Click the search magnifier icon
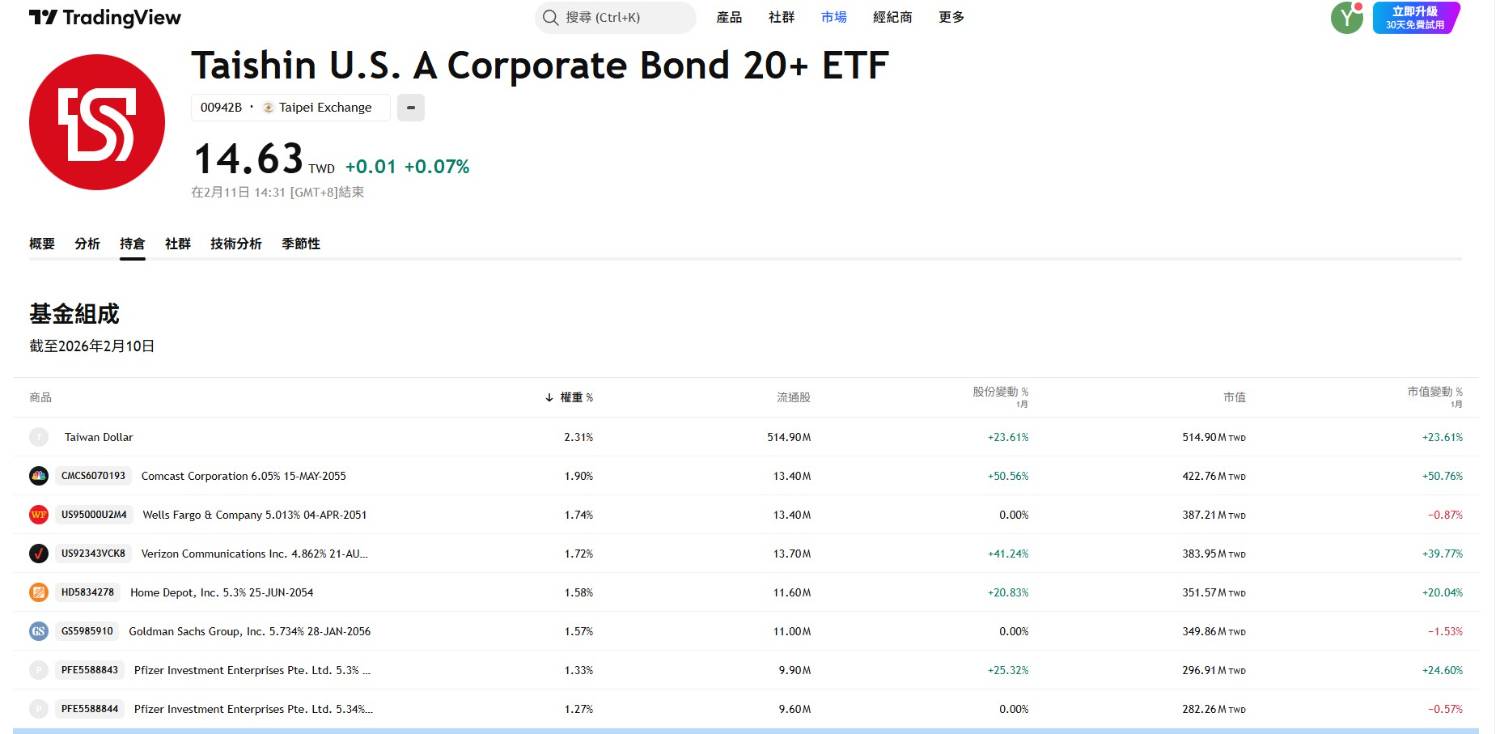 (x=551, y=17)
